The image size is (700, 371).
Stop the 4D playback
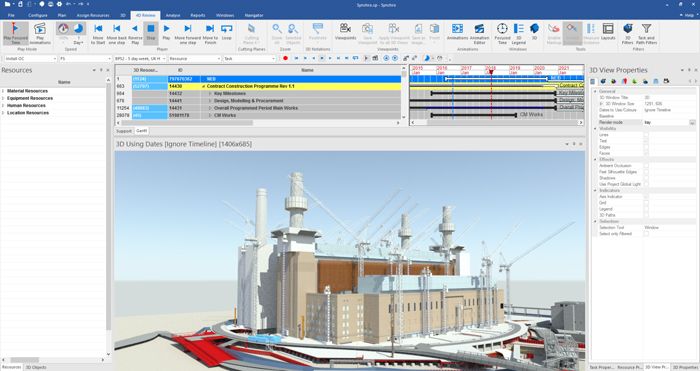(x=151, y=33)
